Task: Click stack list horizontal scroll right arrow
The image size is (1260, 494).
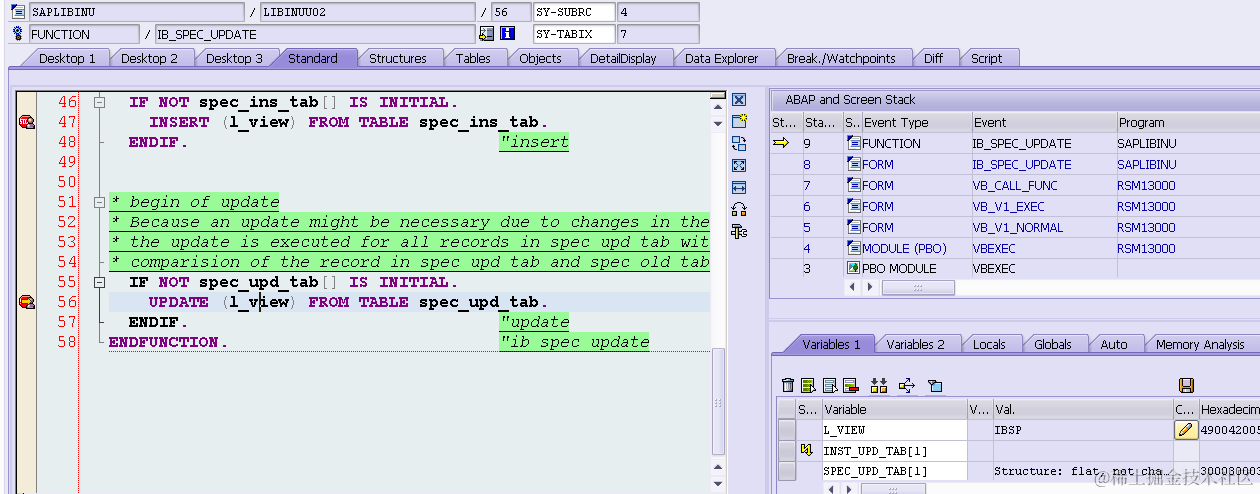Action: pos(868,288)
